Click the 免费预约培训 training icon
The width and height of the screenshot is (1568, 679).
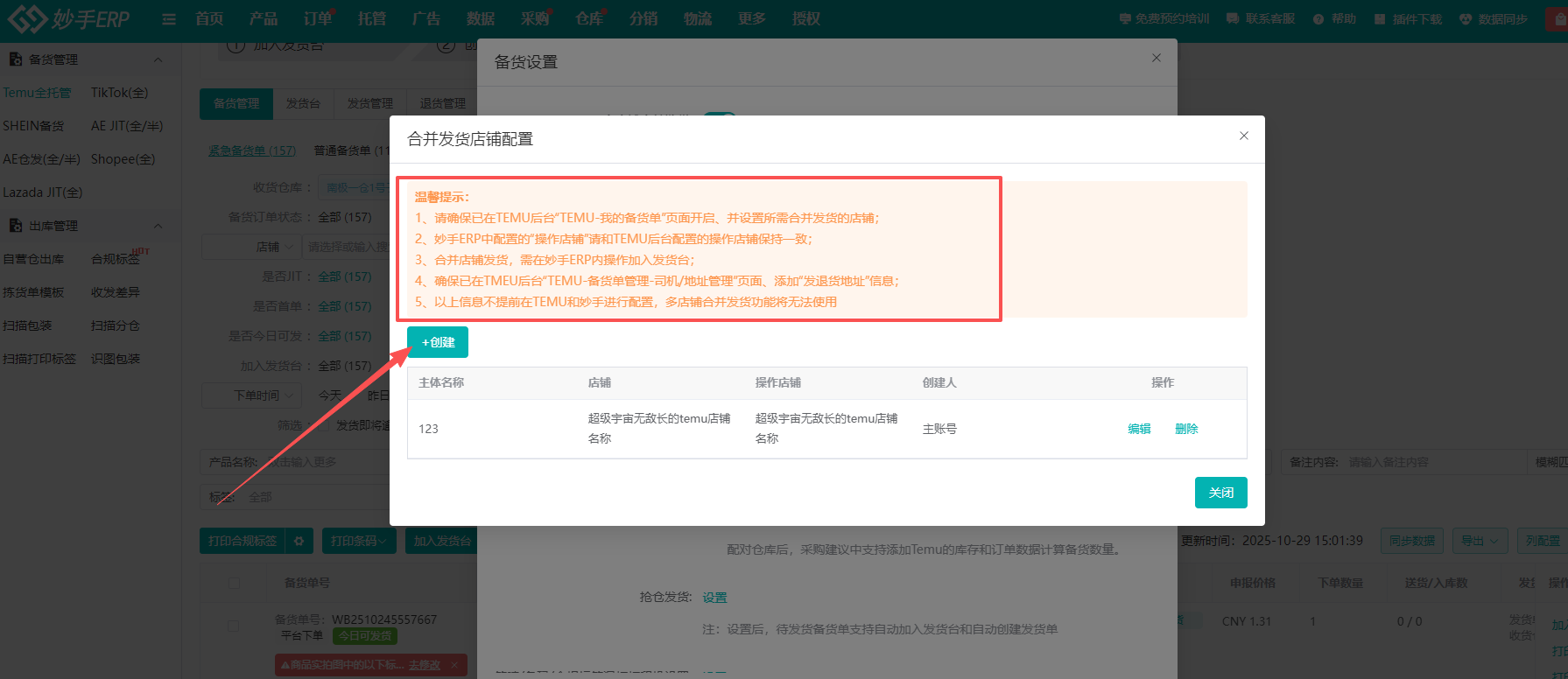(1125, 18)
